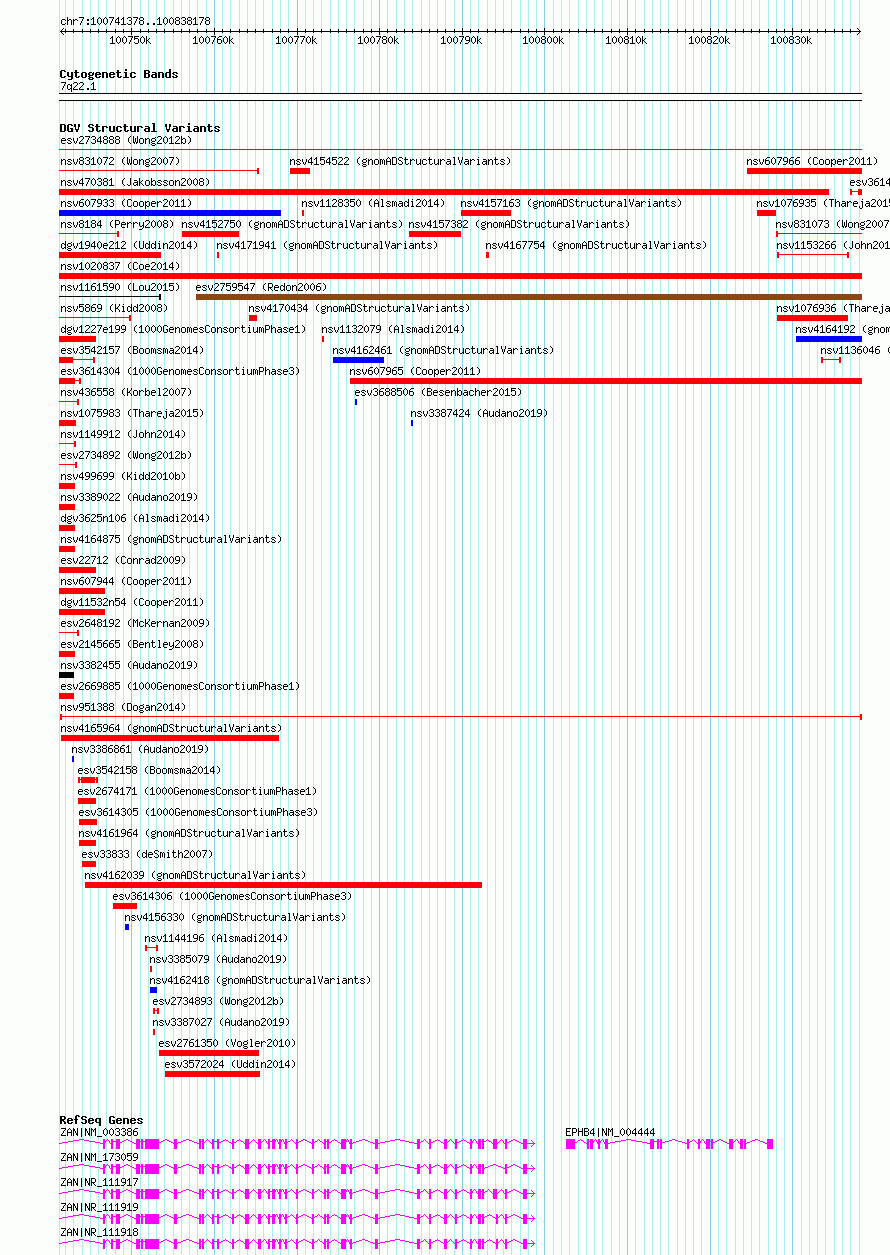Select esv3688506 (Besenbacher2015) label

[438, 393]
